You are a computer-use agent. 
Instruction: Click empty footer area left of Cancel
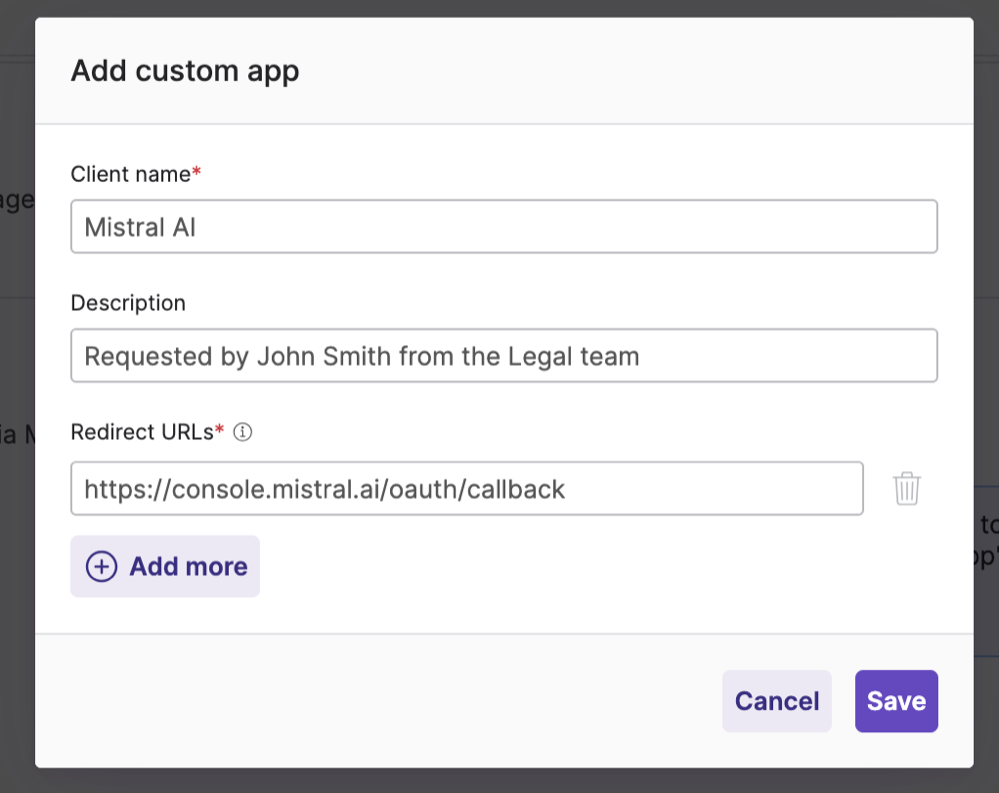[380, 701]
